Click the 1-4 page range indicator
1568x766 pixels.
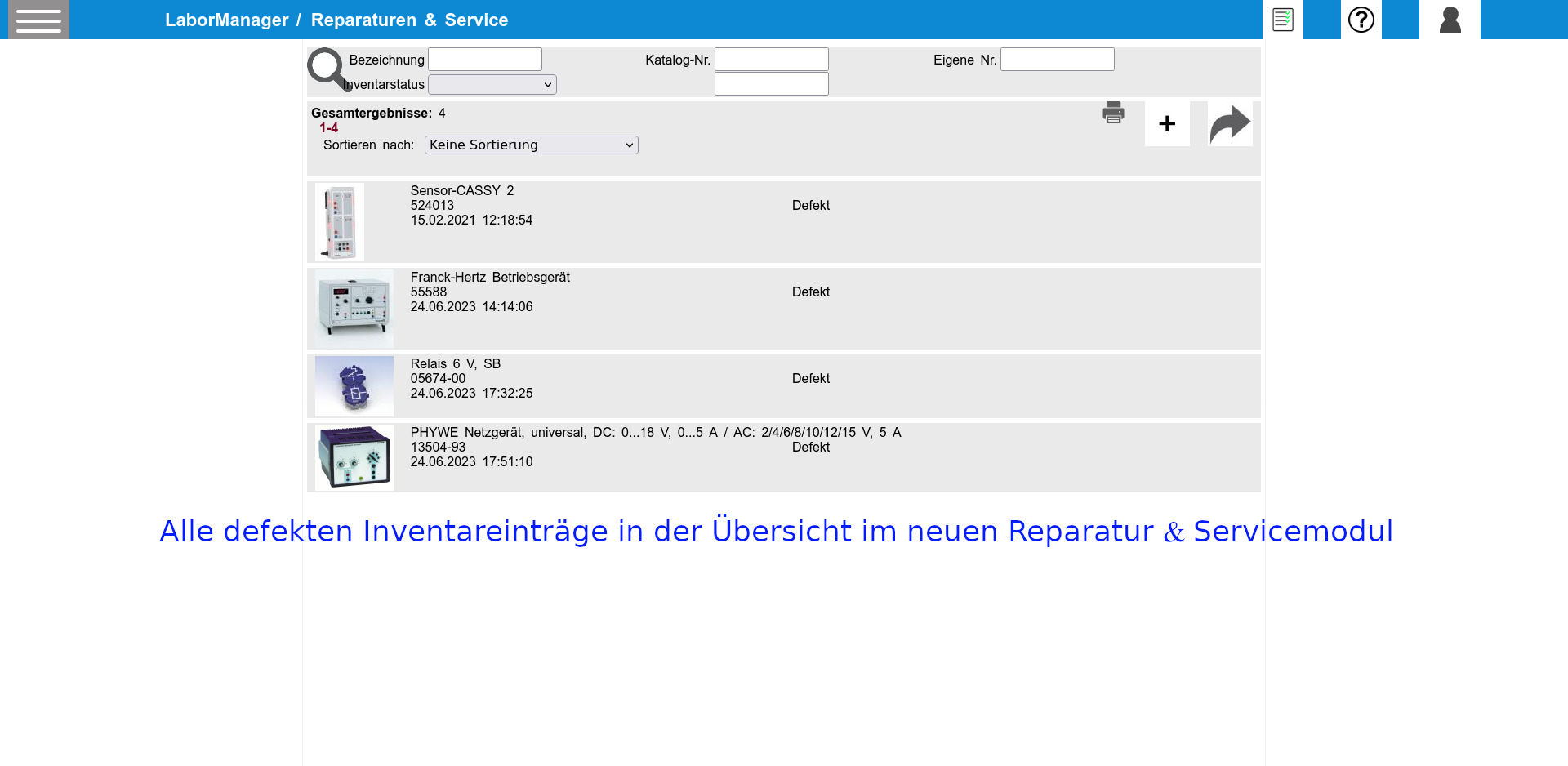click(x=328, y=127)
